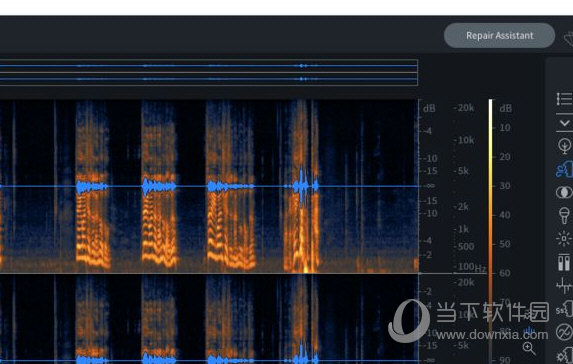Open the De-bleed microphone module icon

coord(565,215)
